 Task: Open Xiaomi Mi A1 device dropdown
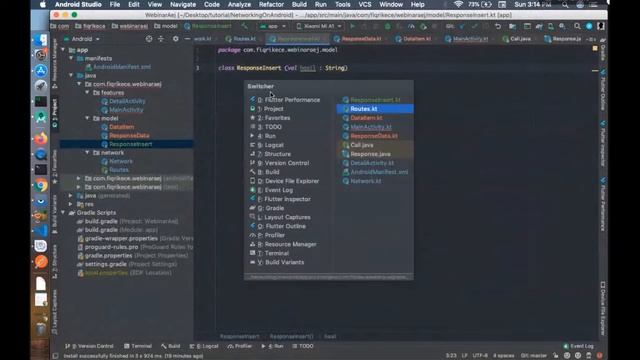319,26
